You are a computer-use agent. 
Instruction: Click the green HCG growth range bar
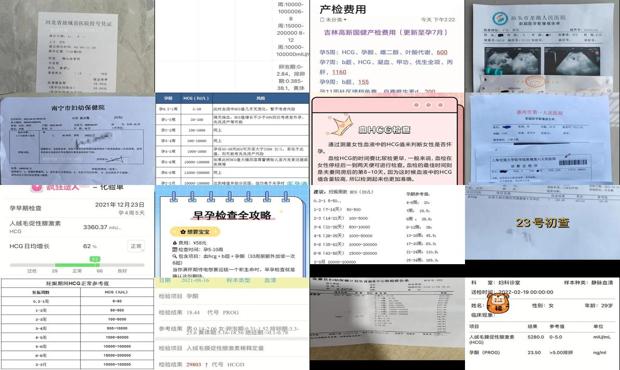pos(78,265)
